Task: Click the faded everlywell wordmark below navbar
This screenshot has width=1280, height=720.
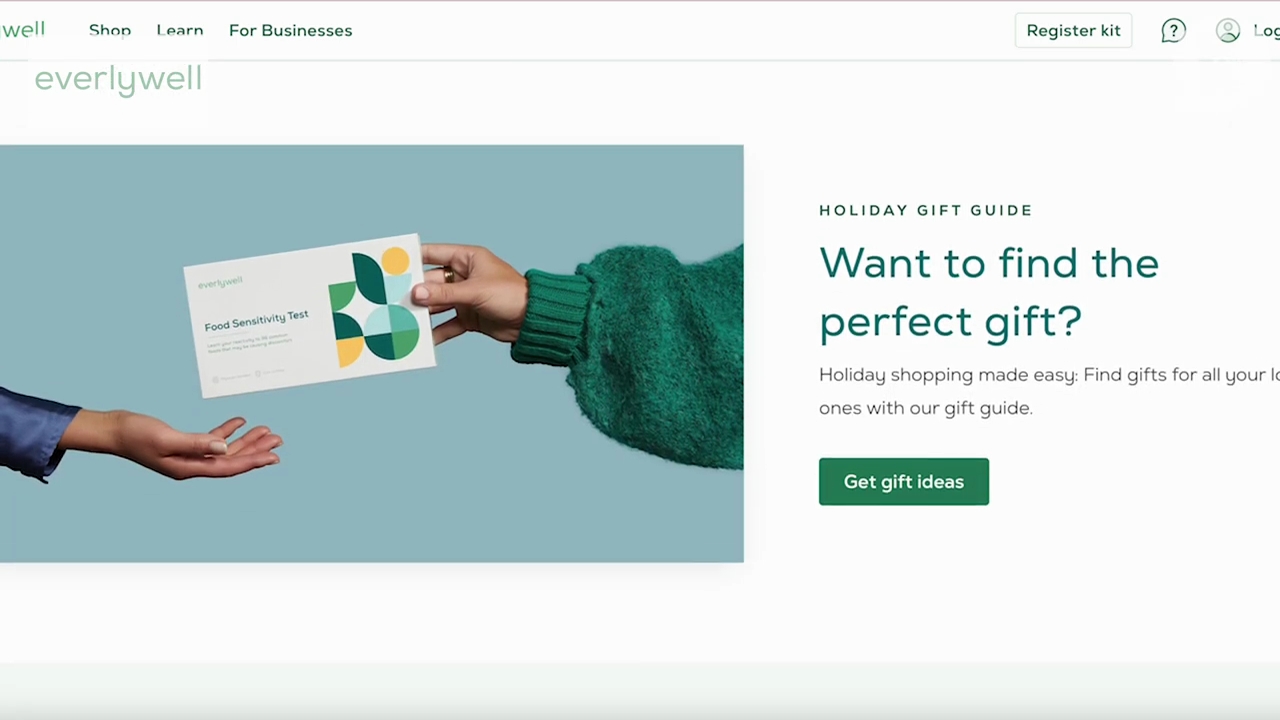Action: point(118,79)
